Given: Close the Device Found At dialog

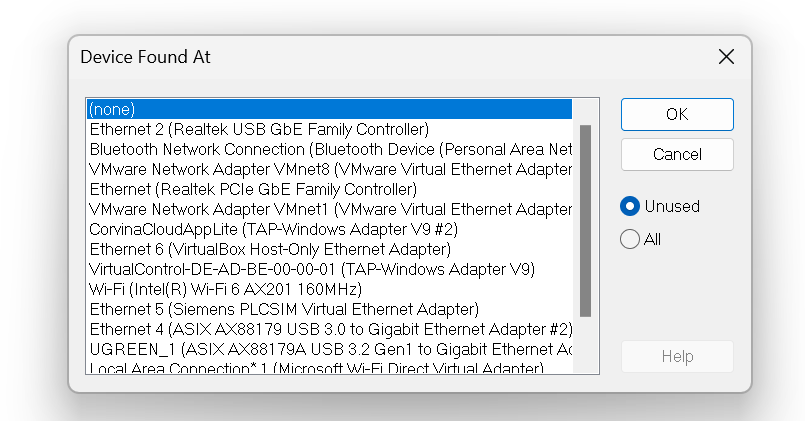Looking at the screenshot, I should click(x=726, y=56).
